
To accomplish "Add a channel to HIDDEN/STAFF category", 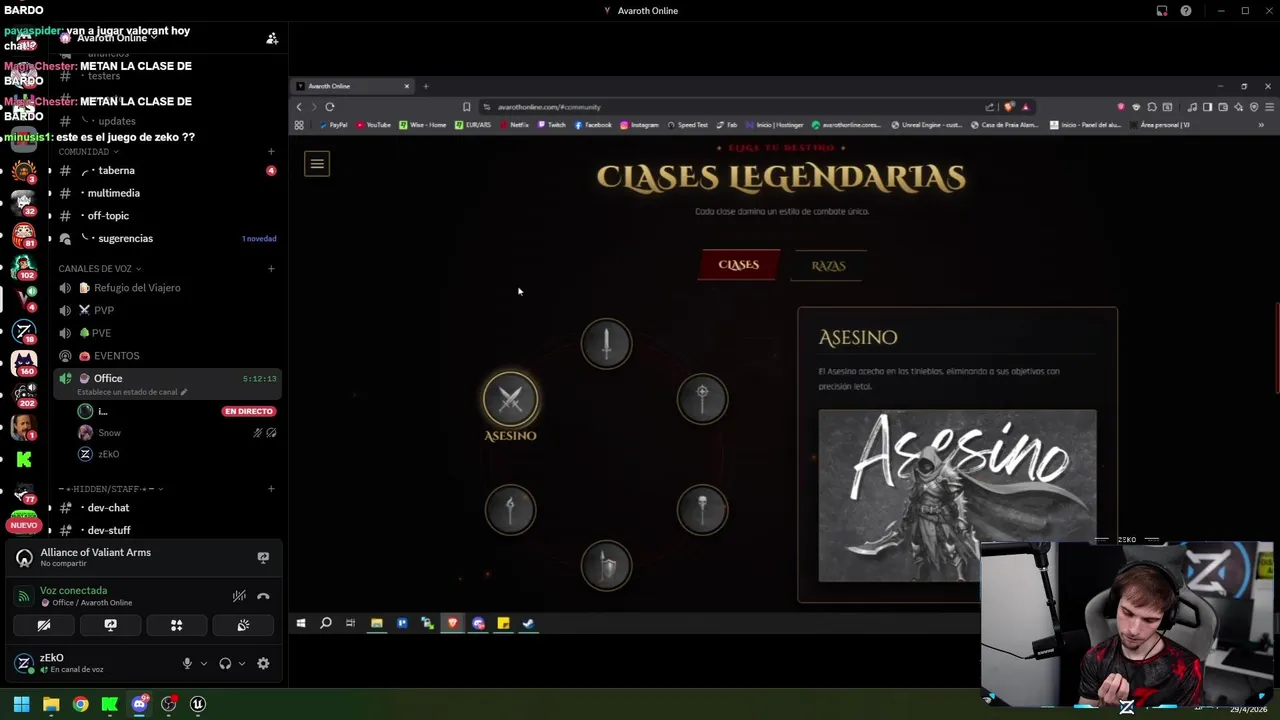I will click(x=271, y=489).
